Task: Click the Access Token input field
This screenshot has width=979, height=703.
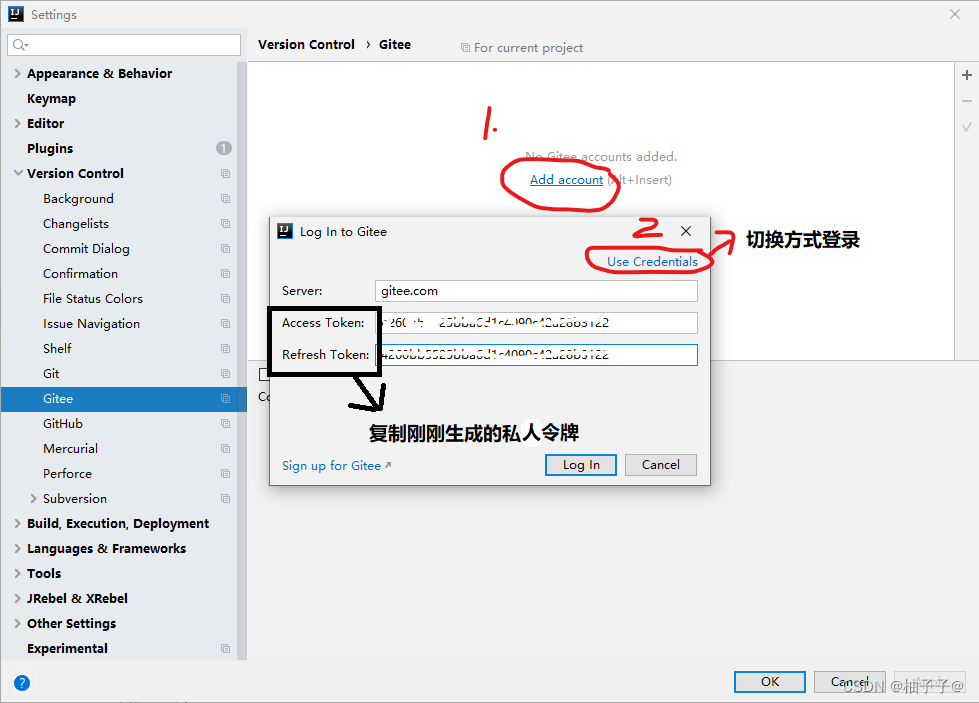Action: tap(536, 323)
